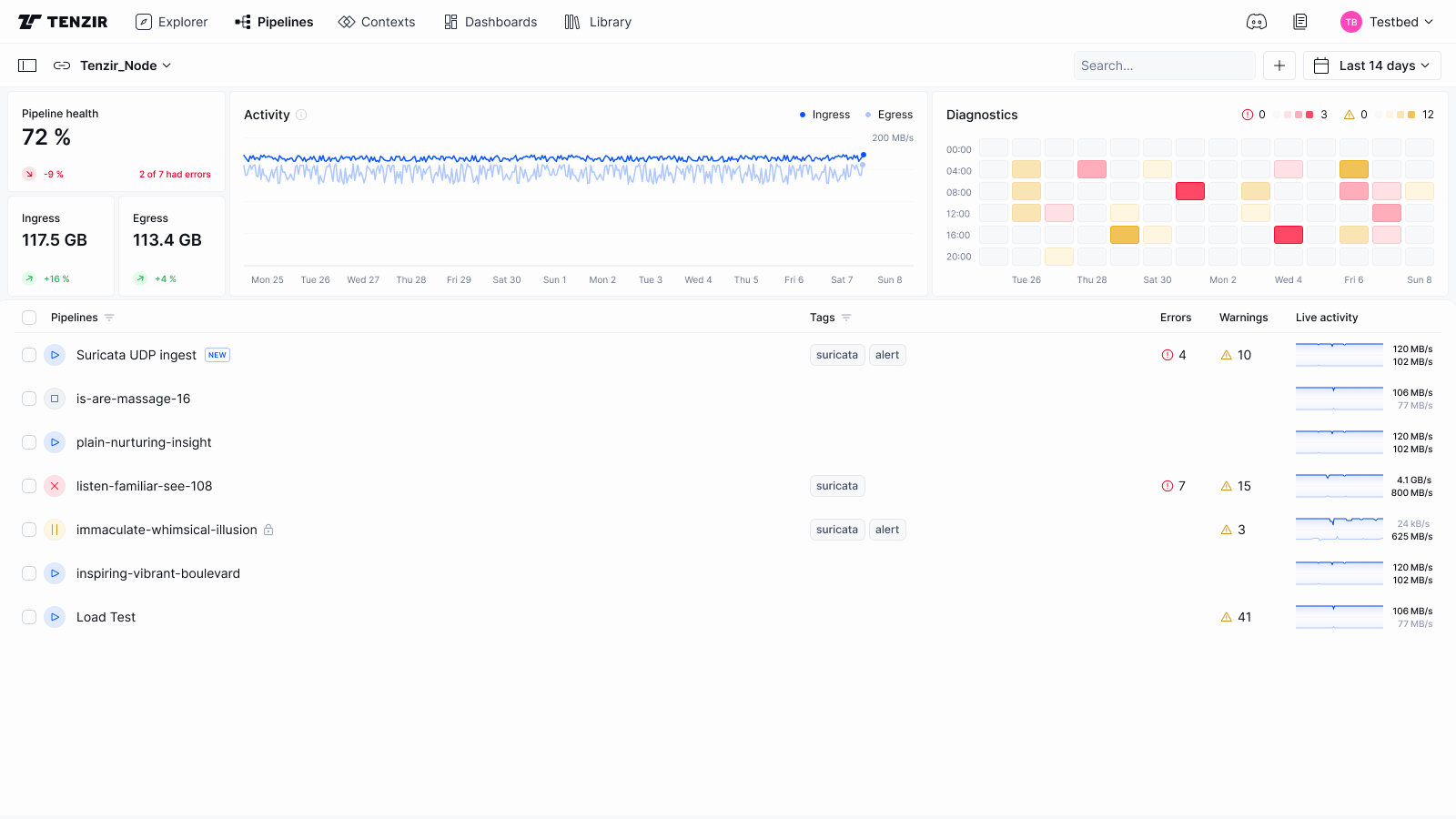Open the Testbed account menu
The height and width of the screenshot is (819, 1456).
click(x=1387, y=22)
